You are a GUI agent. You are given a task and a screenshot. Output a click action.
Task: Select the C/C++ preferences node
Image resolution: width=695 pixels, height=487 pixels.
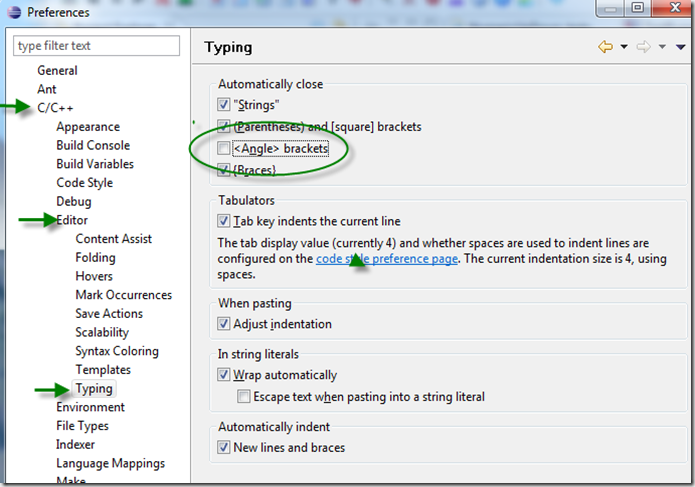point(55,108)
